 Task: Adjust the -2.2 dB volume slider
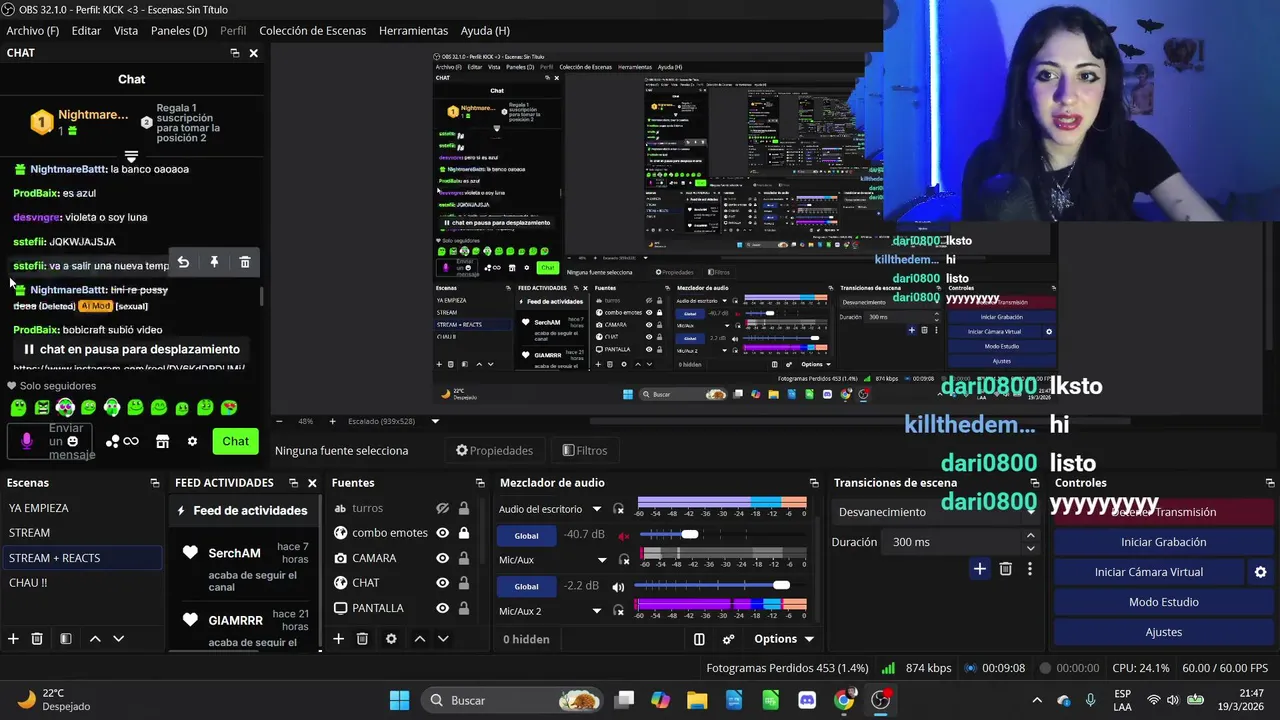pos(781,586)
